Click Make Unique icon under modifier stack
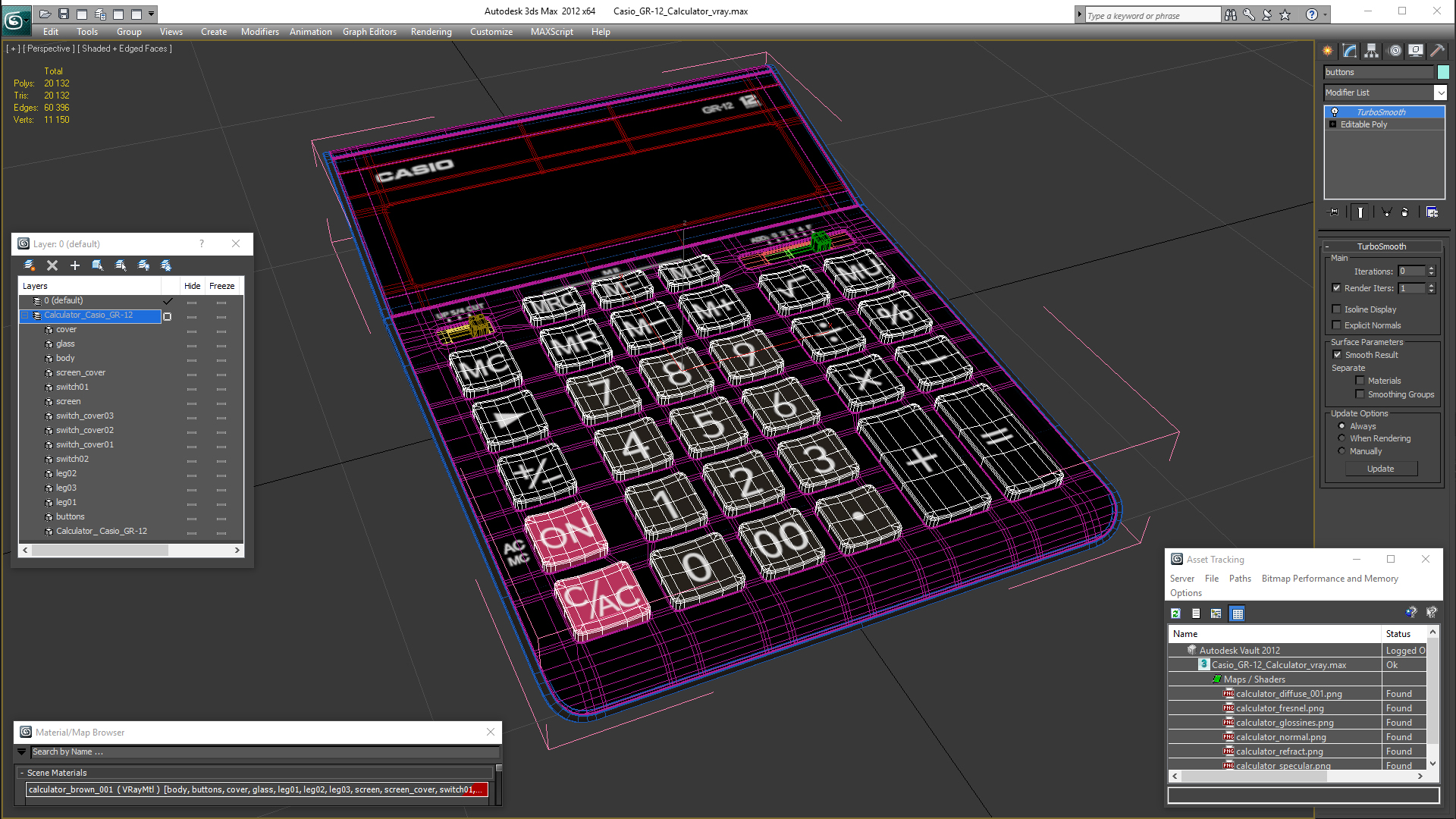1456x819 pixels. 1386,212
